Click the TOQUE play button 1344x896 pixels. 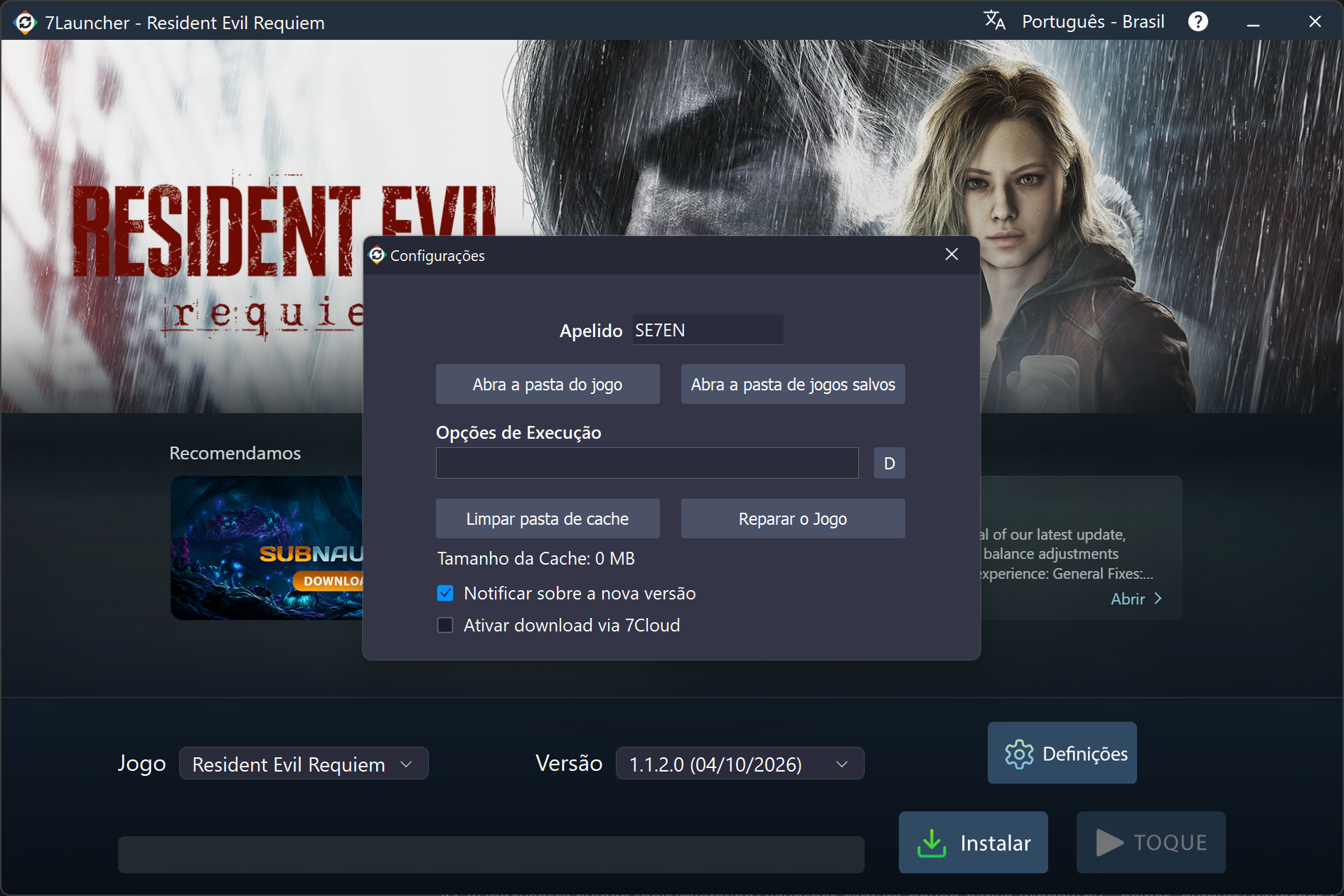pos(1151,843)
